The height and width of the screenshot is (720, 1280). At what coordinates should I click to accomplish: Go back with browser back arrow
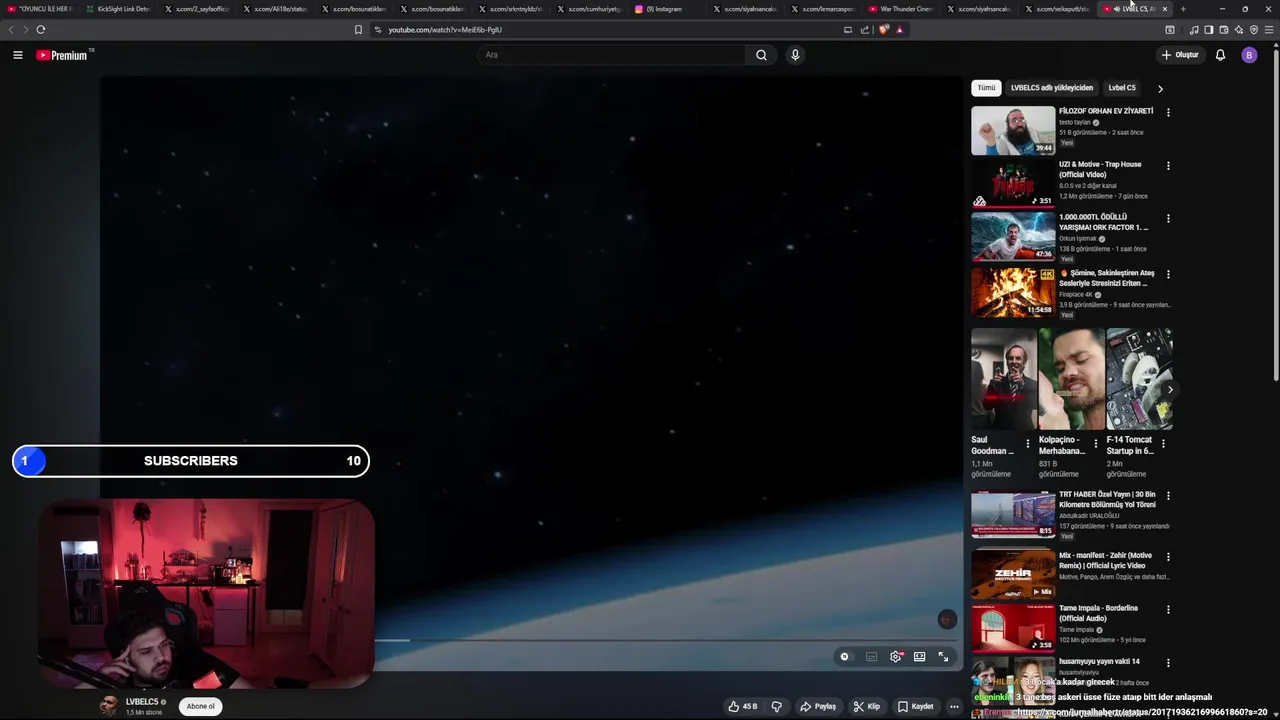pyautogui.click(x=11, y=30)
